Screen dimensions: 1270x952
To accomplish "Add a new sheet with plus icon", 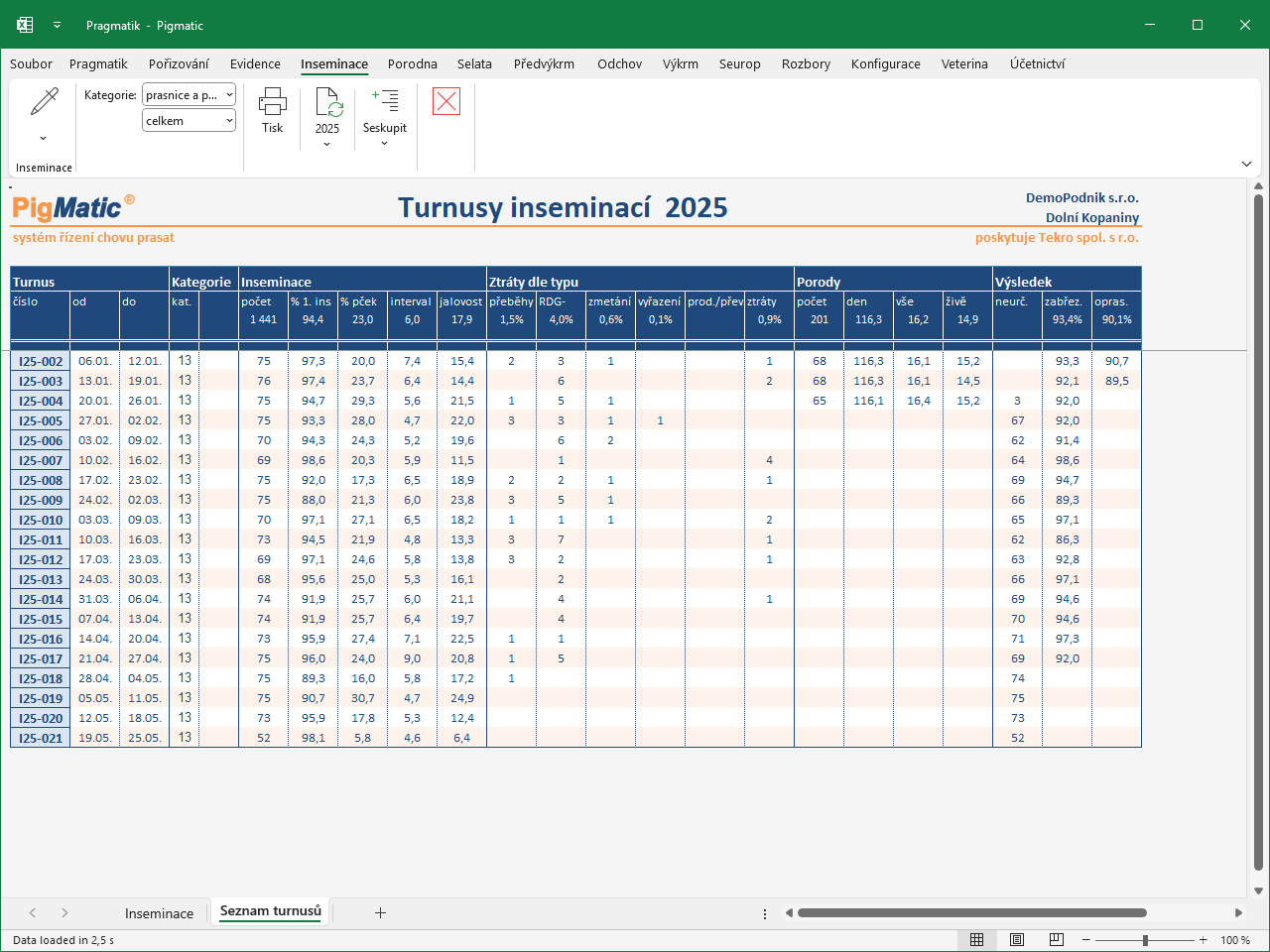I will pos(380,912).
